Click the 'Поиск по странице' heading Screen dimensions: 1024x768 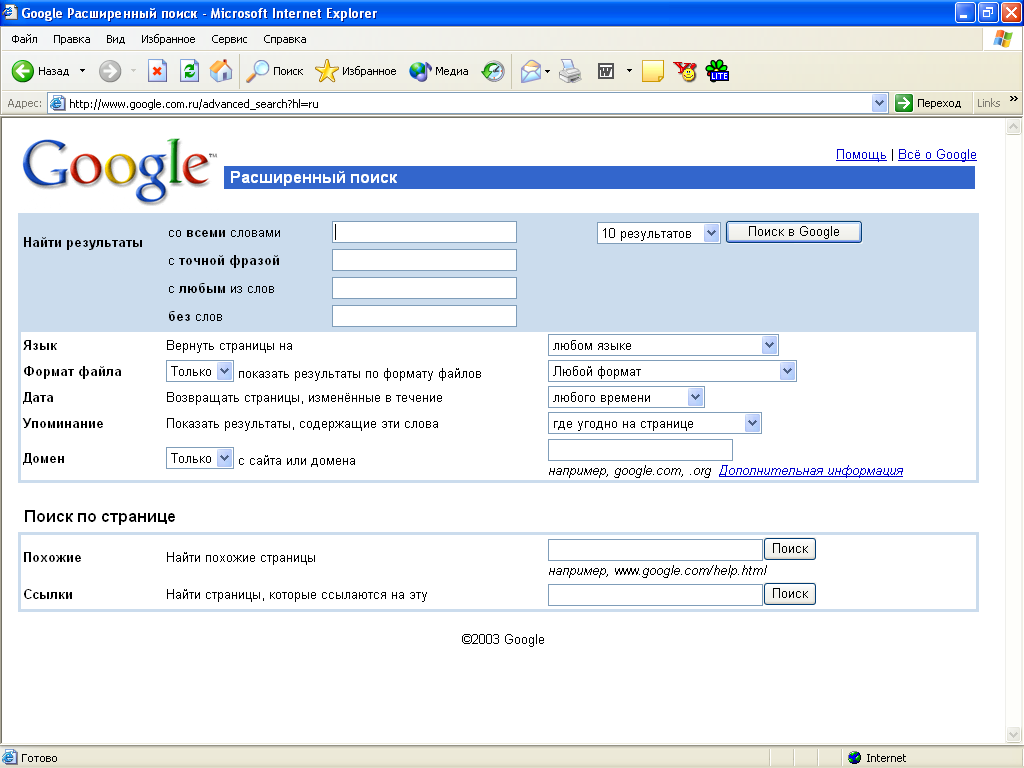(100, 517)
